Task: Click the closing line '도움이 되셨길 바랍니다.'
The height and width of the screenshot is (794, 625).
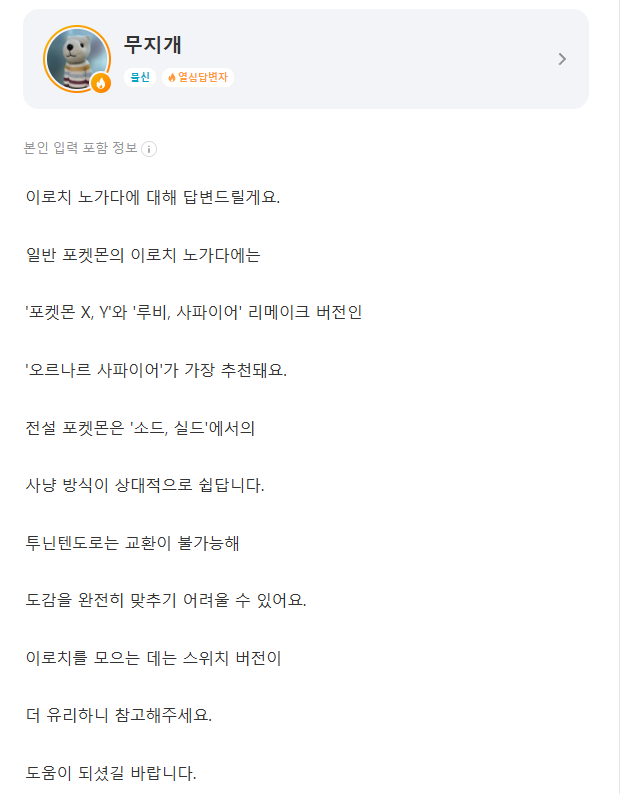Action: point(110,773)
